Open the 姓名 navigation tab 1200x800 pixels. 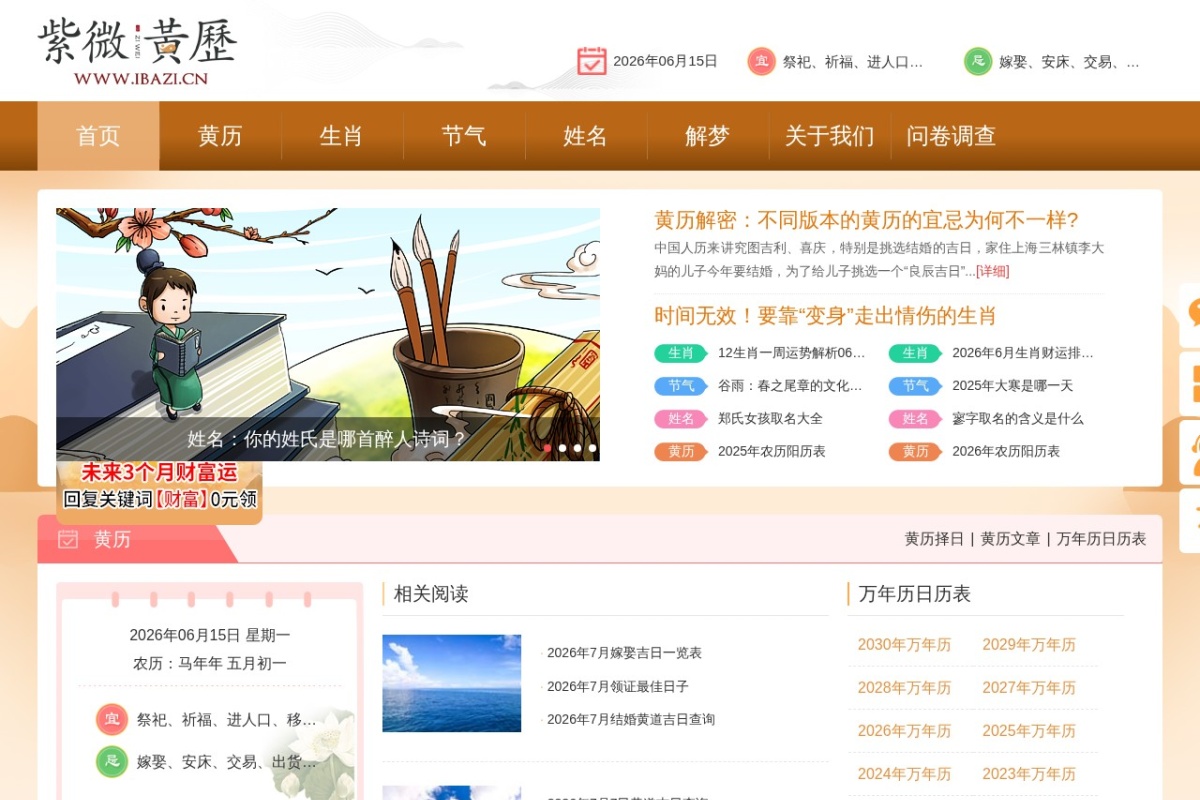tap(586, 136)
